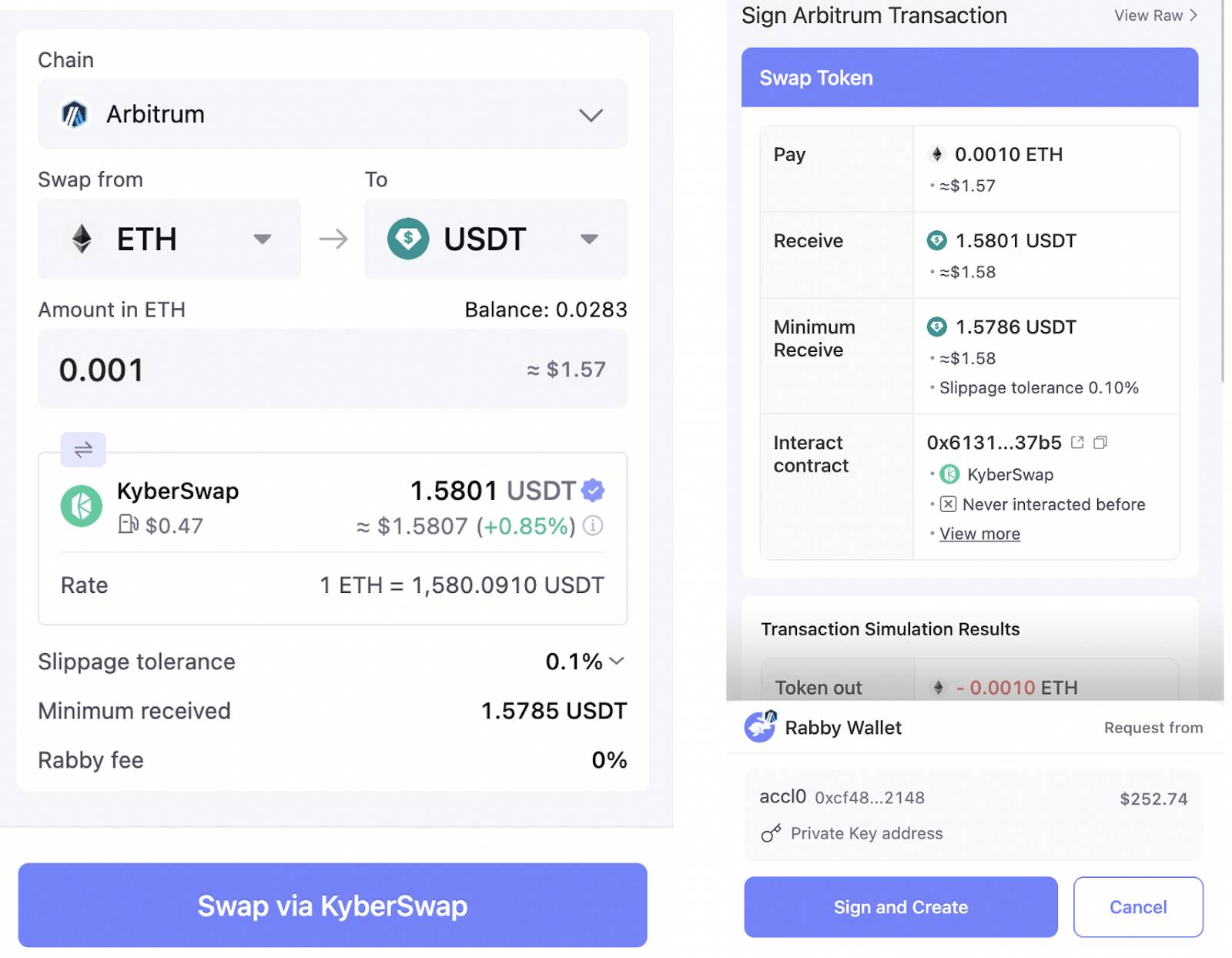The width and height of the screenshot is (1232, 958).
Task: Click the ETH icon in Token out row
Action: coord(938,687)
